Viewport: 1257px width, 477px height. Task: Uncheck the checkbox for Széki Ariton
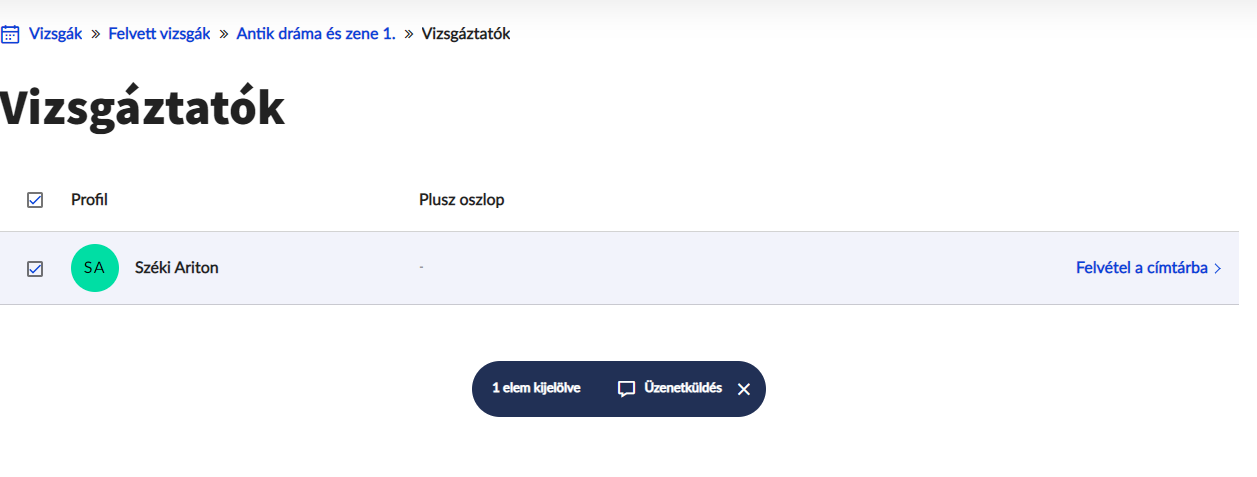coord(35,269)
